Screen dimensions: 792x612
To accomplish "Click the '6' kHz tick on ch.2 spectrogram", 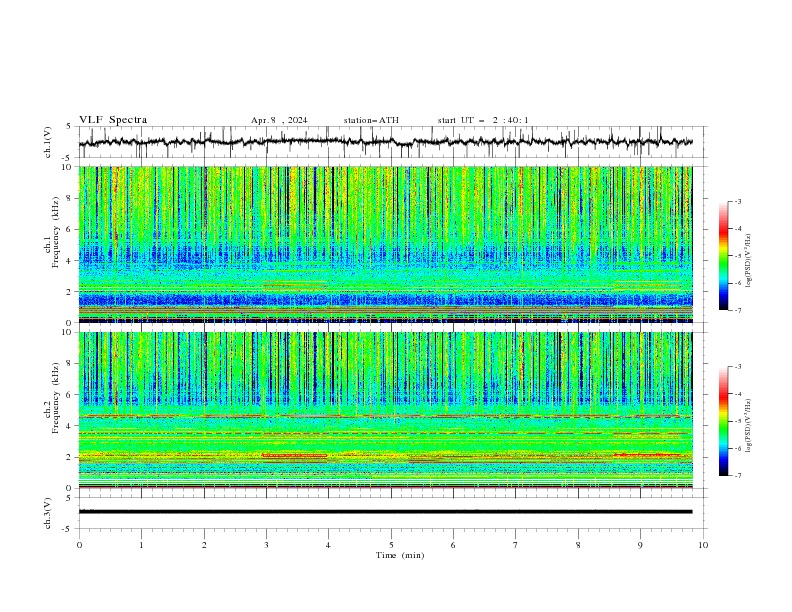I will (x=71, y=395).
